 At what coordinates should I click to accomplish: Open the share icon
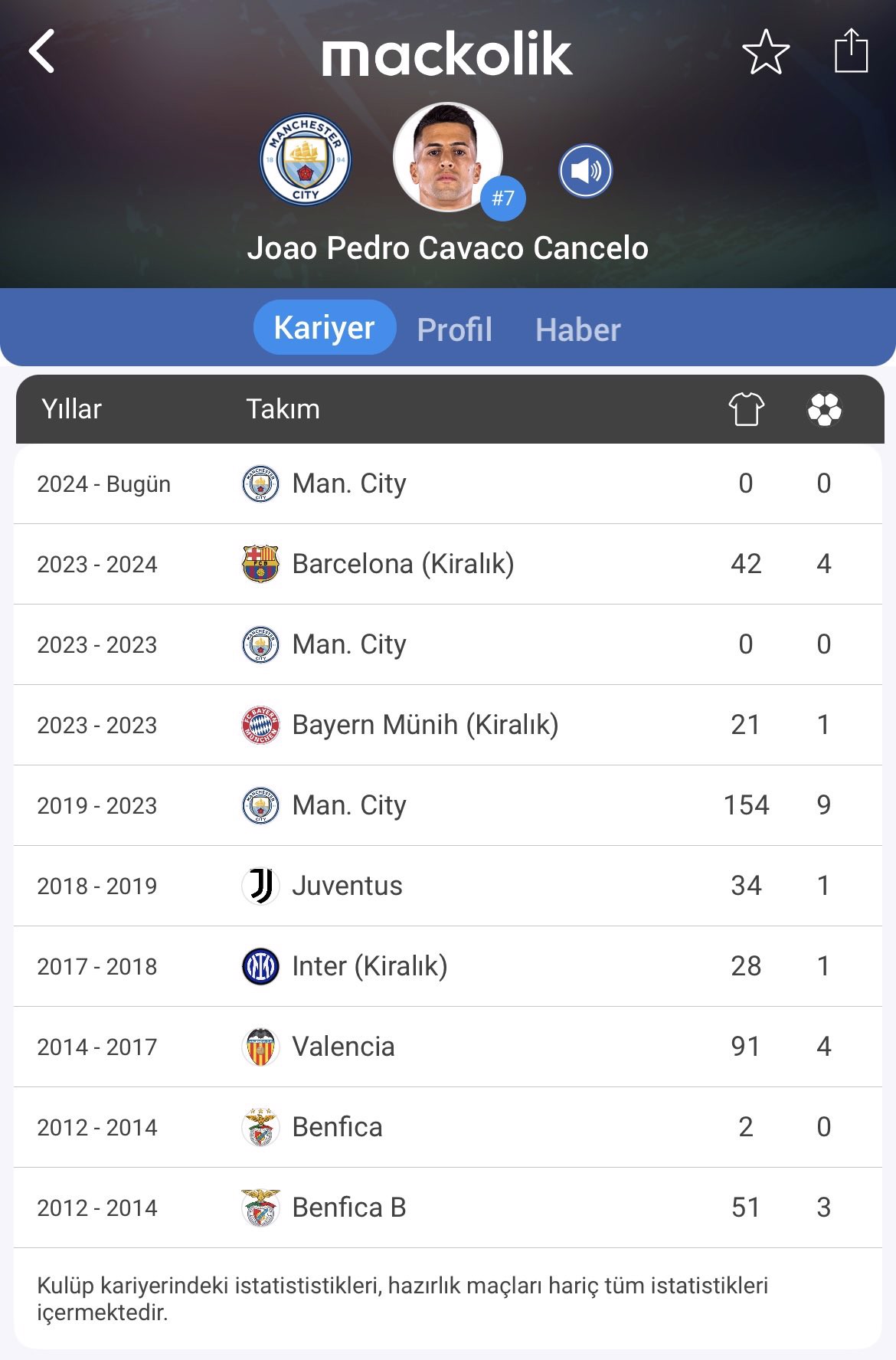pos(851,51)
